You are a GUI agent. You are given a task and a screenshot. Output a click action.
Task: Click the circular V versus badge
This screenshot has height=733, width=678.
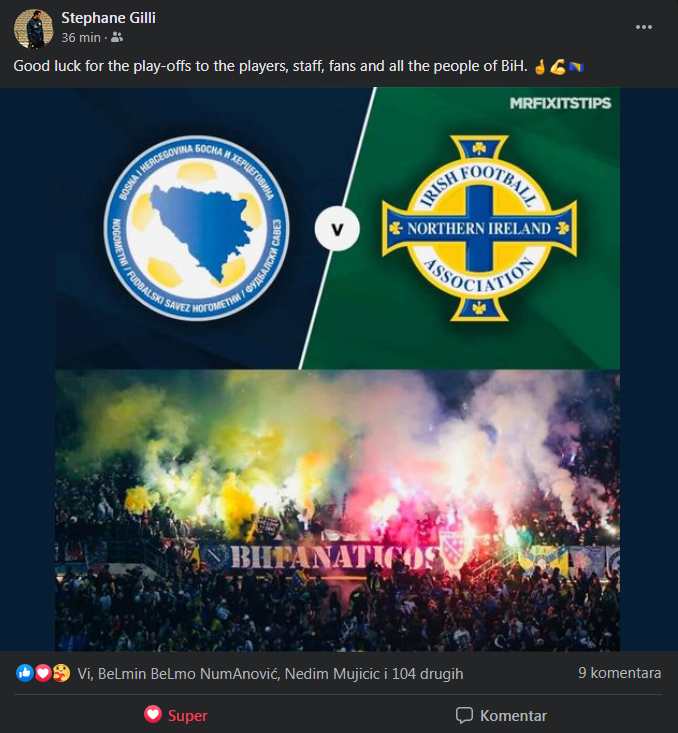(337, 229)
